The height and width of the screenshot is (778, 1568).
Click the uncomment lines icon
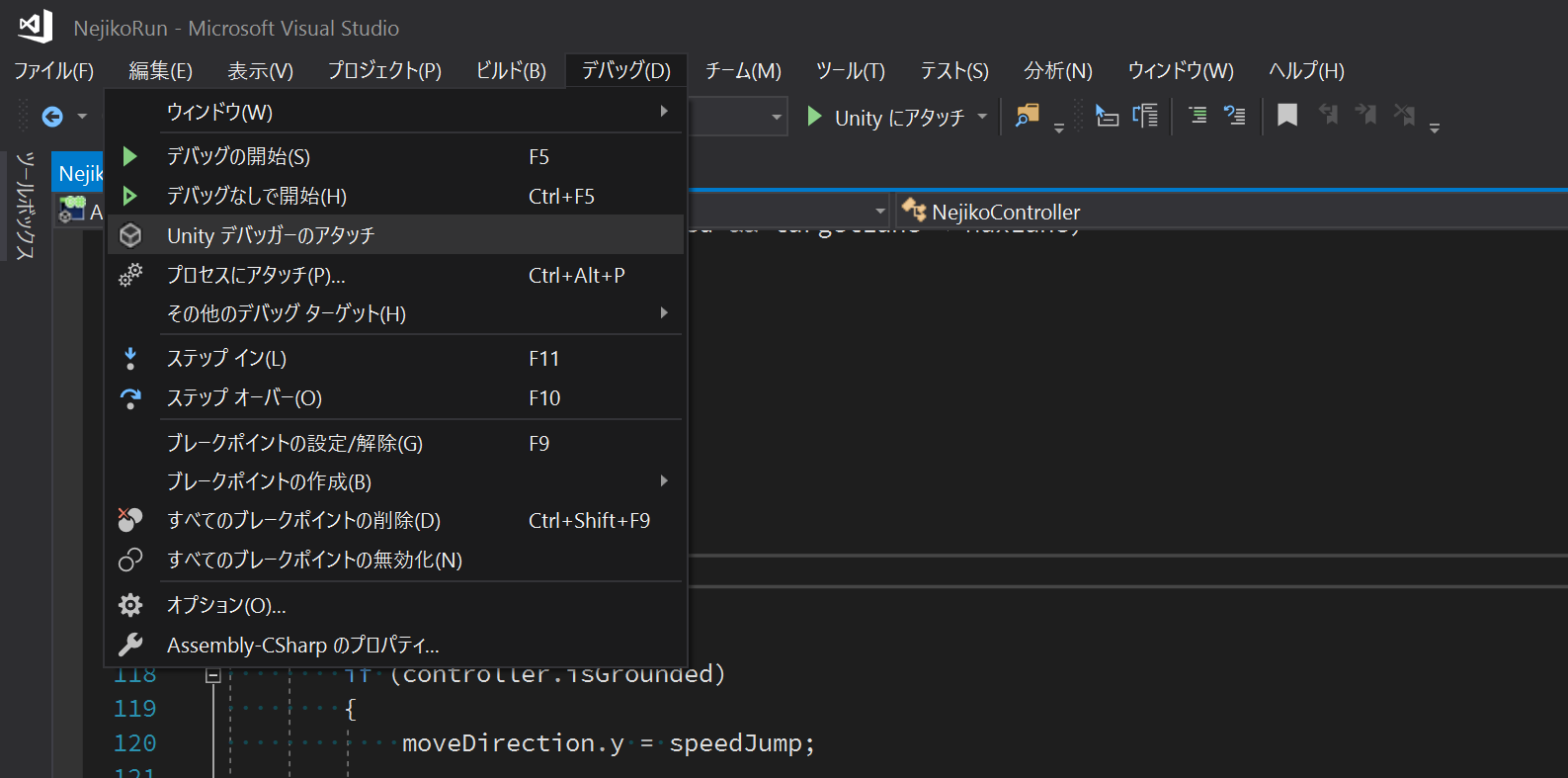(x=1235, y=116)
